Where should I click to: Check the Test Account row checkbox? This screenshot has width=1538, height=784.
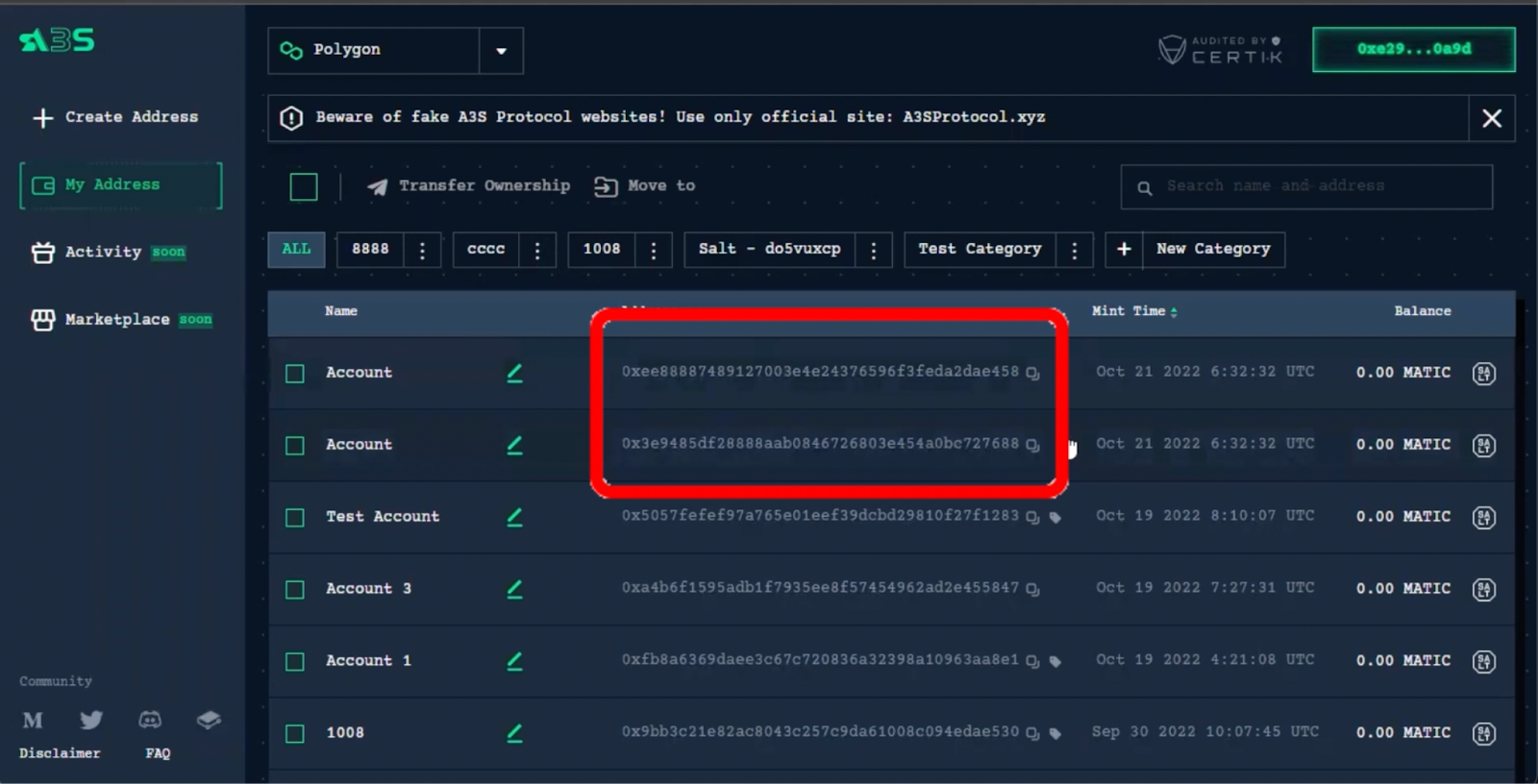coord(295,517)
